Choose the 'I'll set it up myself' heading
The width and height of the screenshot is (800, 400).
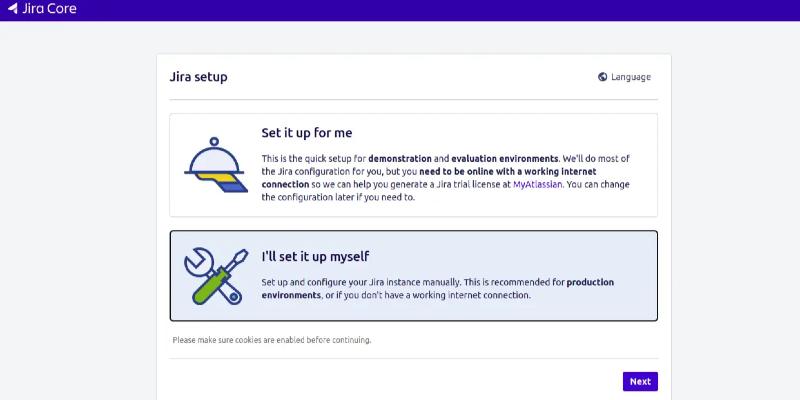(x=315, y=256)
